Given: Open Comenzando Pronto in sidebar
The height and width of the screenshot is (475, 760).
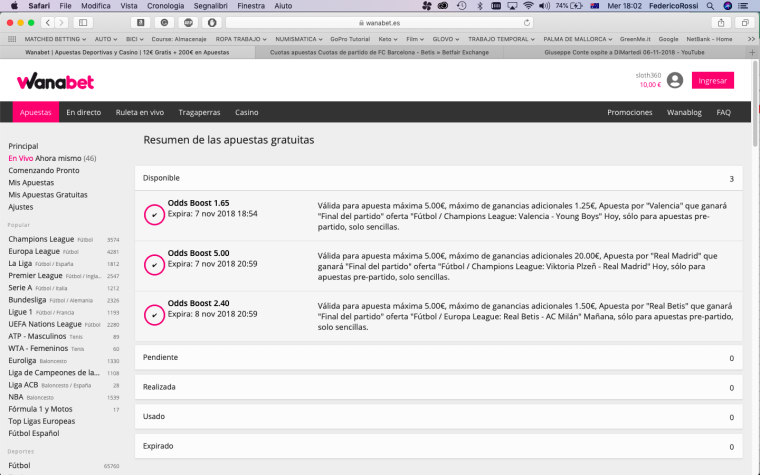Looking at the screenshot, I should pyautogui.click(x=44, y=170).
